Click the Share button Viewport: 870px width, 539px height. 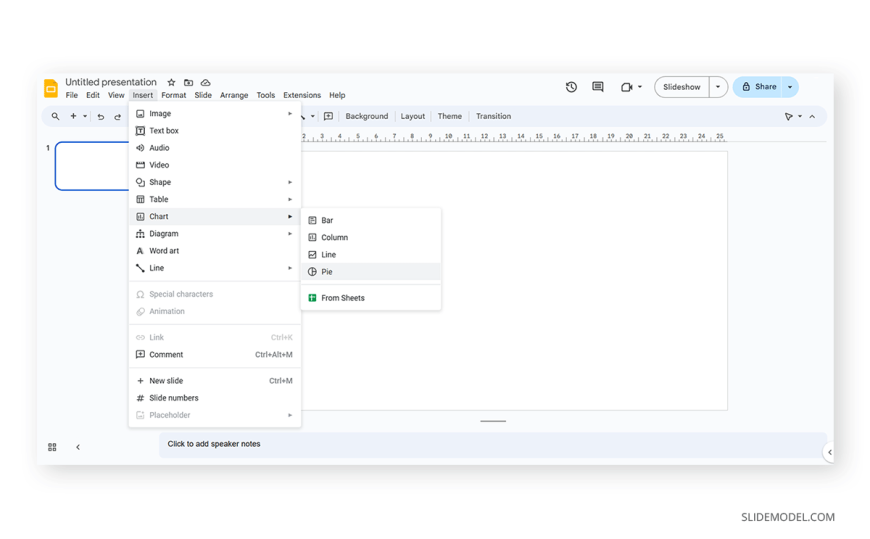coord(758,87)
